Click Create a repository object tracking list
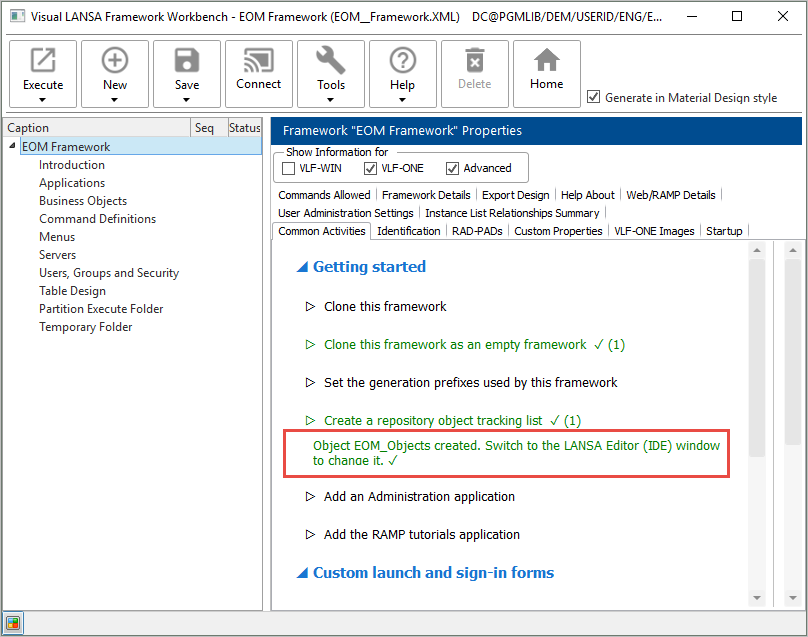Image resolution: width=808 pixels, height=637 pixels. pos(433,421)
